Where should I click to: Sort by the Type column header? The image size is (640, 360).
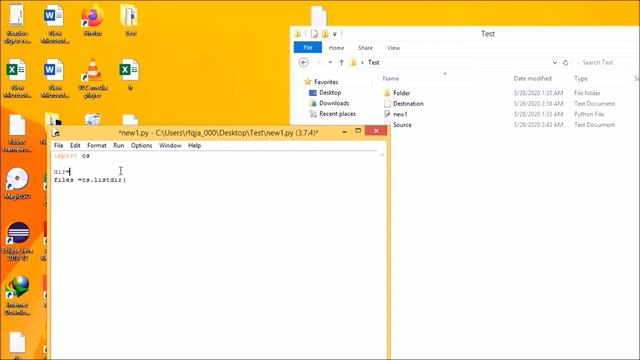[580, 78]
